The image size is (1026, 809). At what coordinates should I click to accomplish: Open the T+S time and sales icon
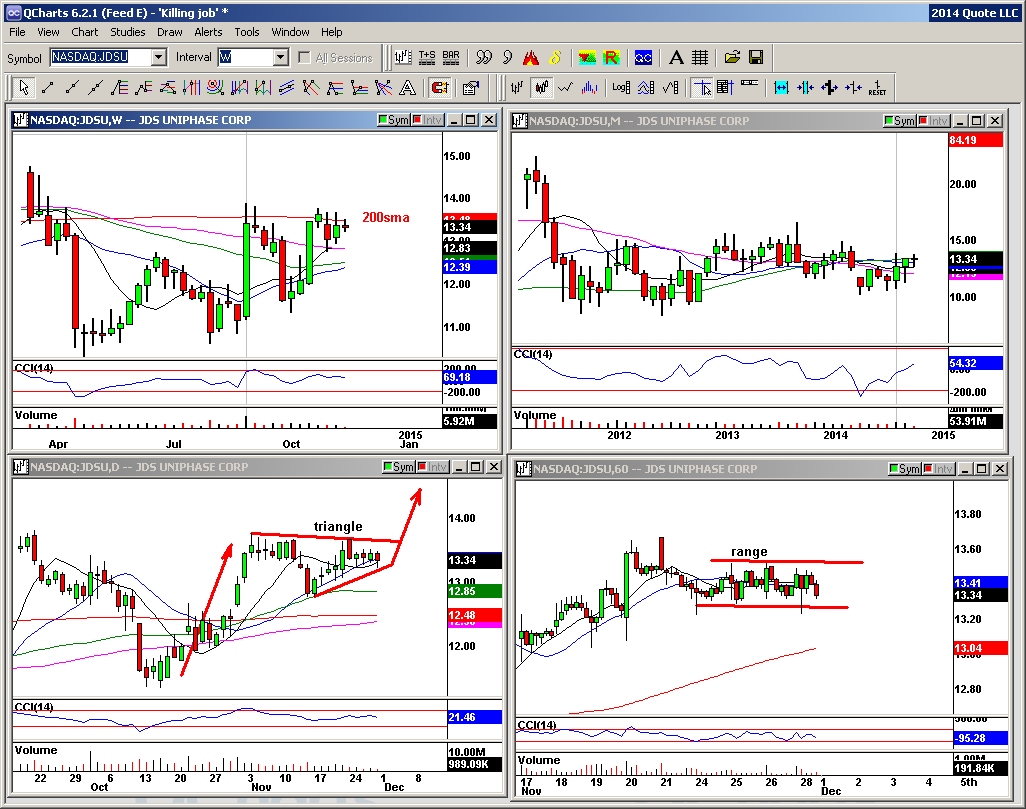(427, 58)
